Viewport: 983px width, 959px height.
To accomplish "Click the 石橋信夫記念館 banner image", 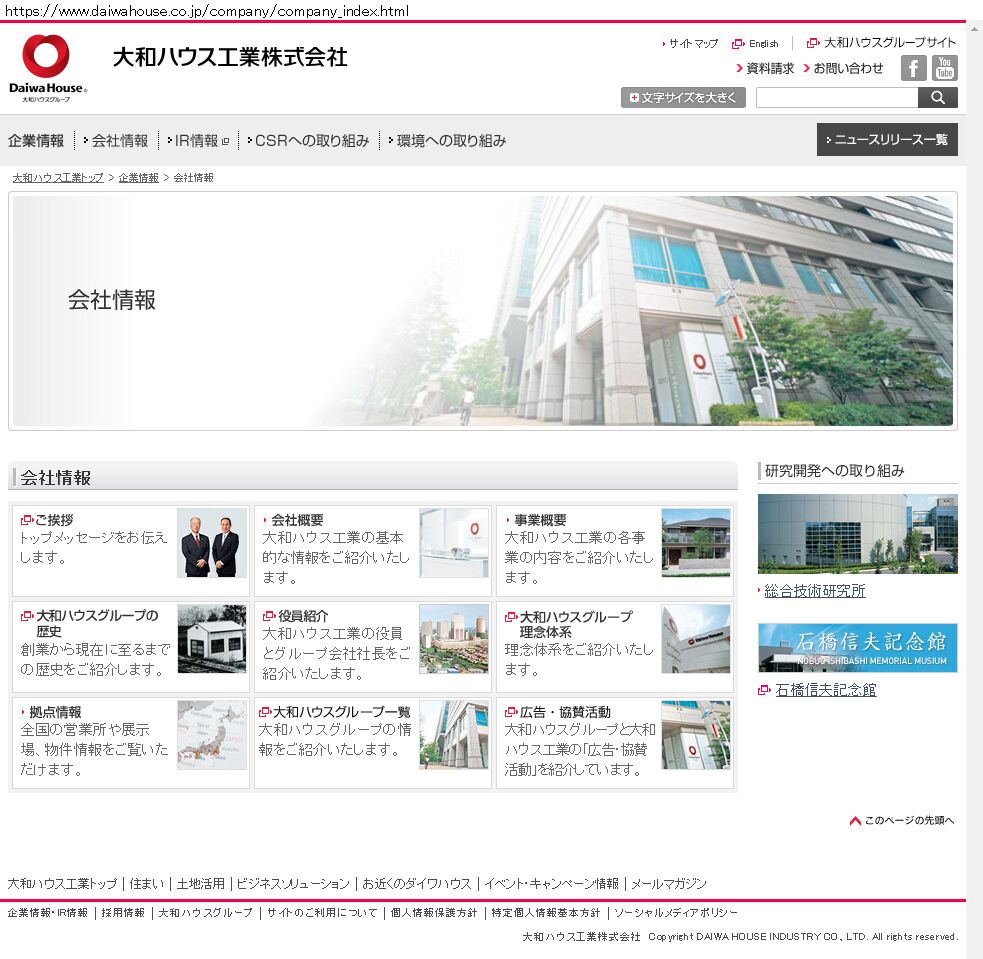I will coord(857,648).
